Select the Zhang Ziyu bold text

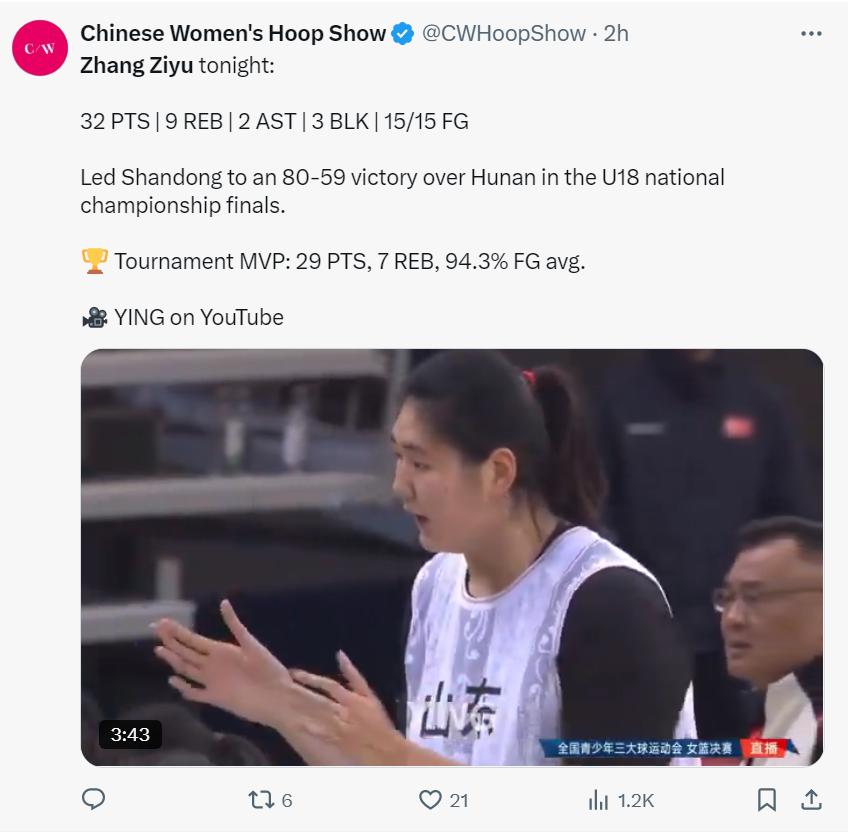coord(136,66)
